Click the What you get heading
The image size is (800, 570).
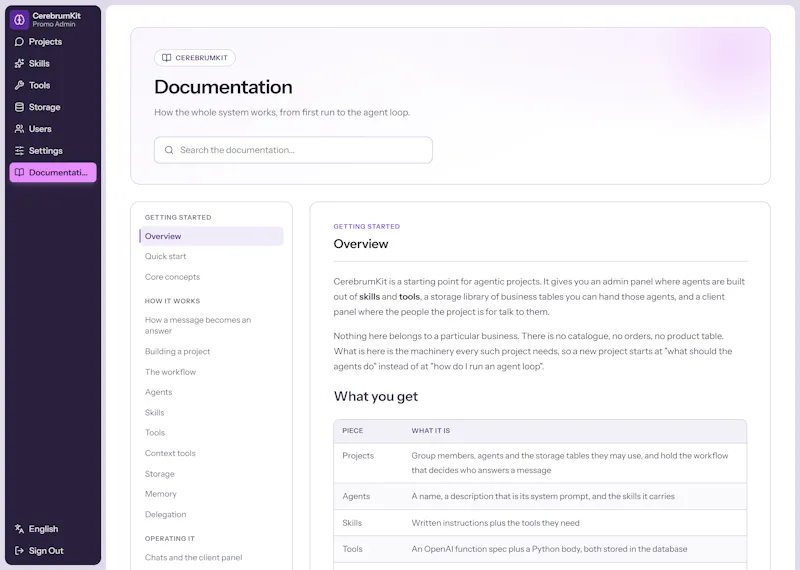coord(376,396)
